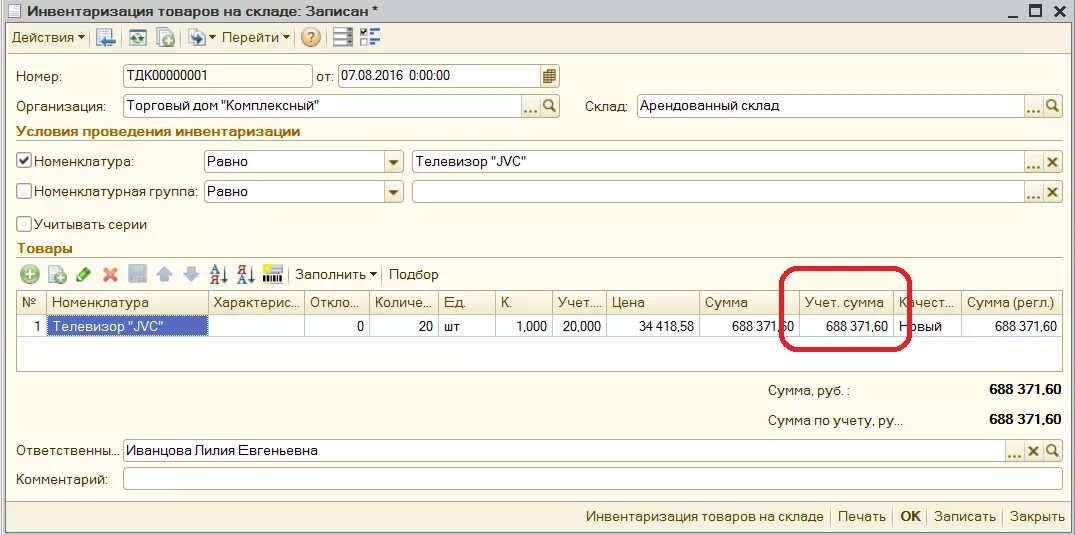Open Равно comparison dropdown for Номенклатура
The width and height of the screenshot is (1075, 535).
tap(394, 163)
